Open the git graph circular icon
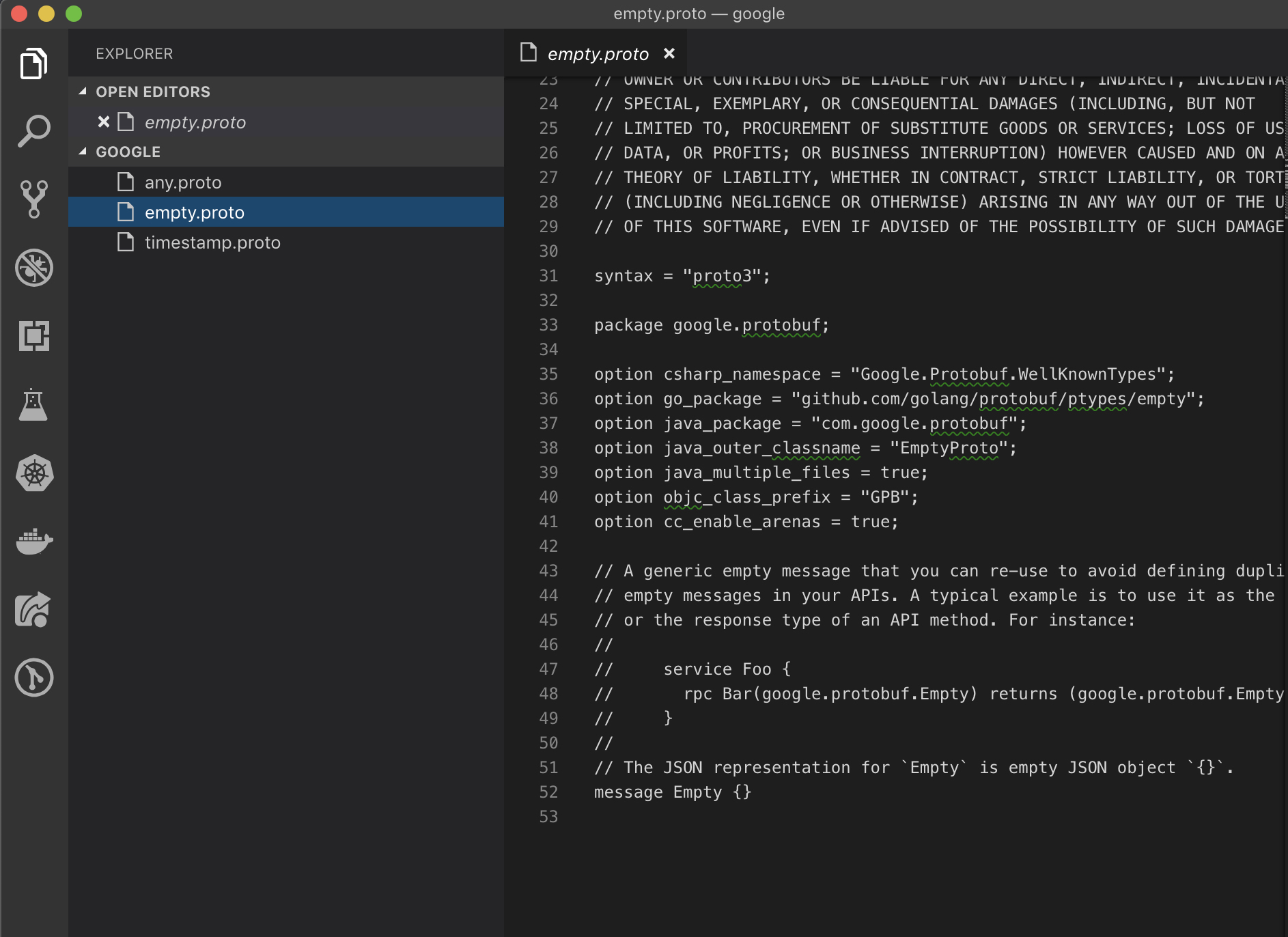Viewport: 1288px width, 937px height. coord(33,678)
